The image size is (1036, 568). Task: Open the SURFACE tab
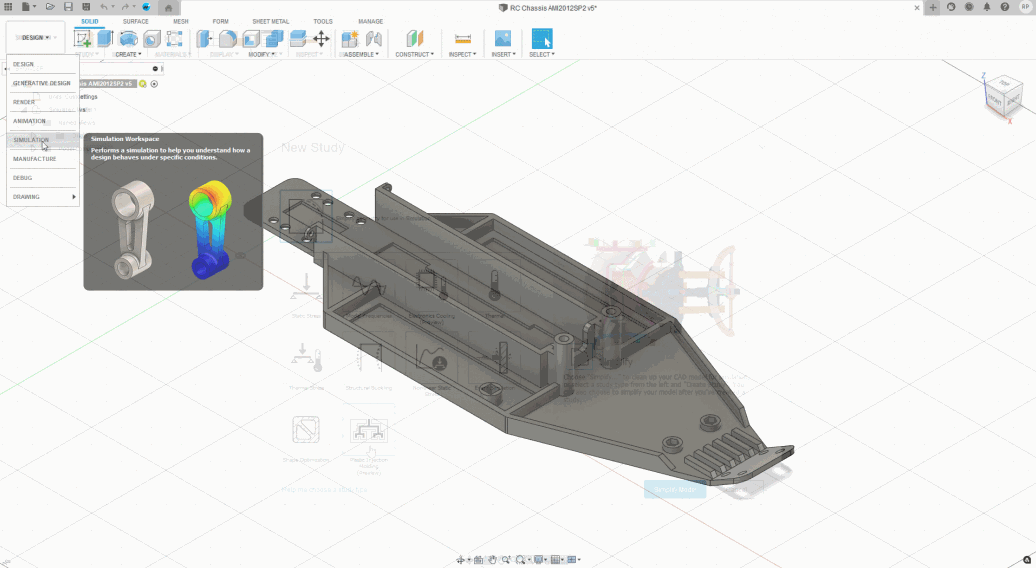(135, 21)
